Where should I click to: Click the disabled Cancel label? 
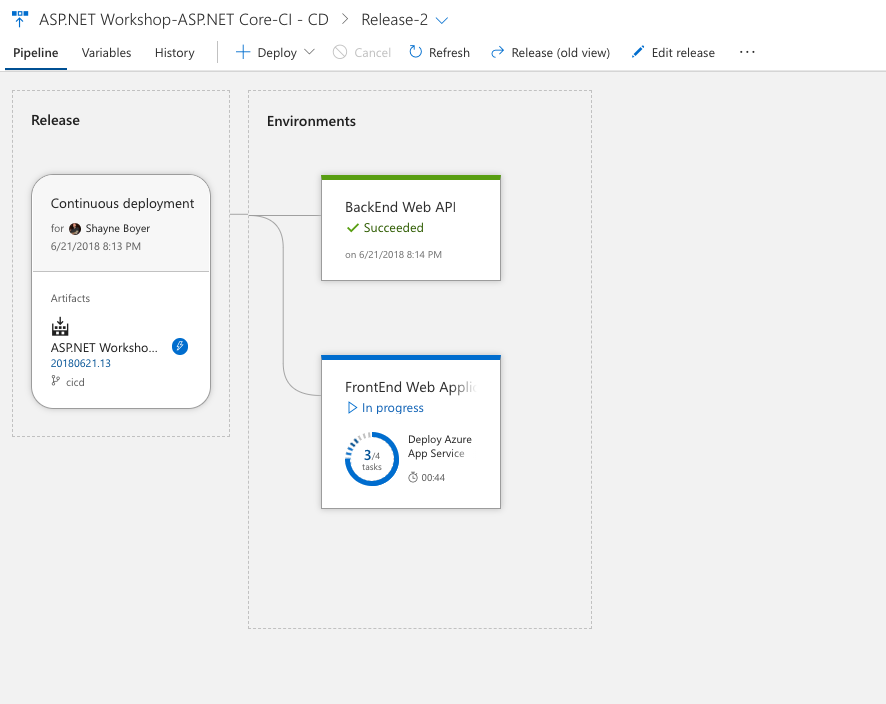point(372,53)
